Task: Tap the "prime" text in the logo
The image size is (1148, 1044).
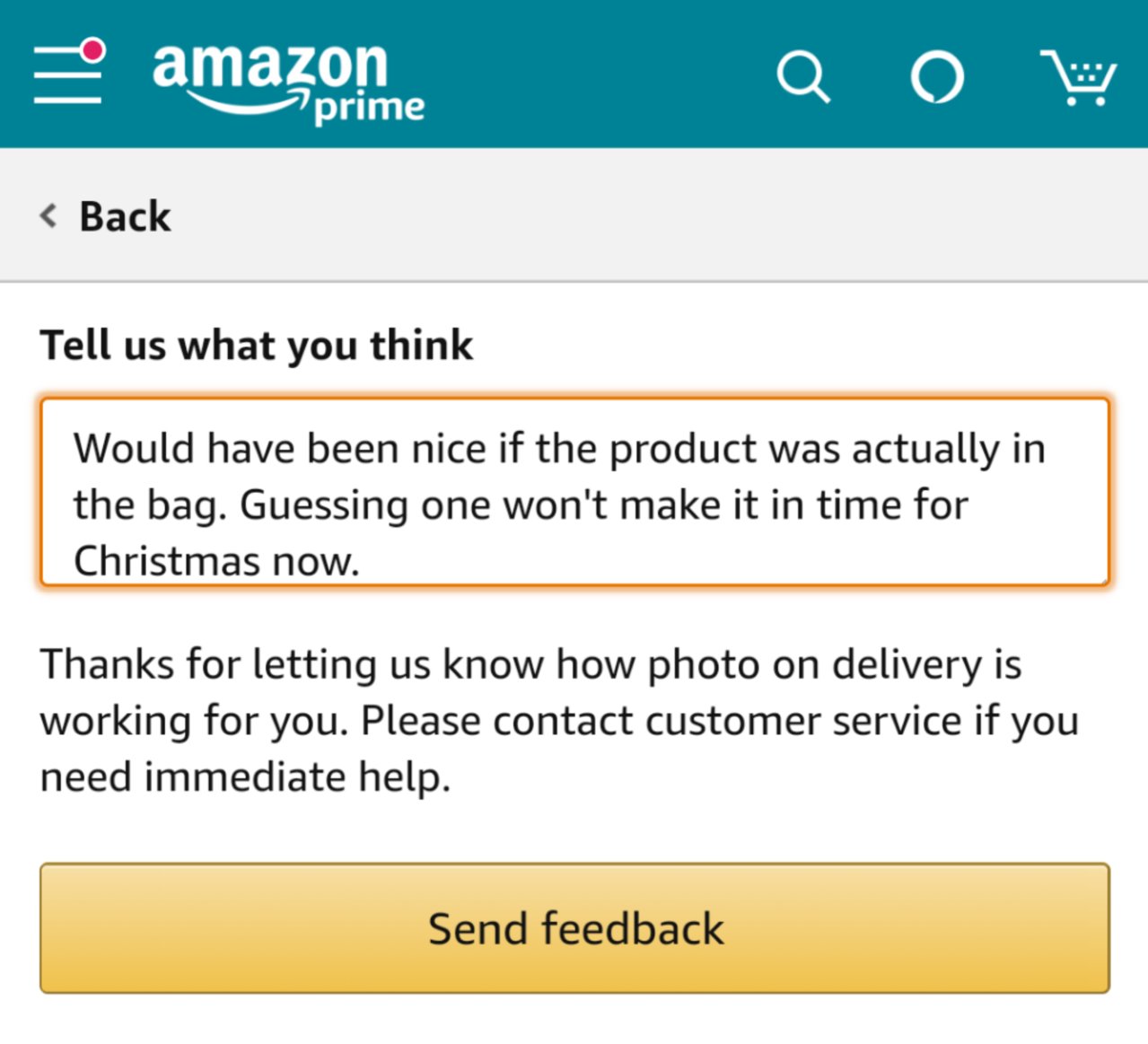Action: (x=369, y=108)
